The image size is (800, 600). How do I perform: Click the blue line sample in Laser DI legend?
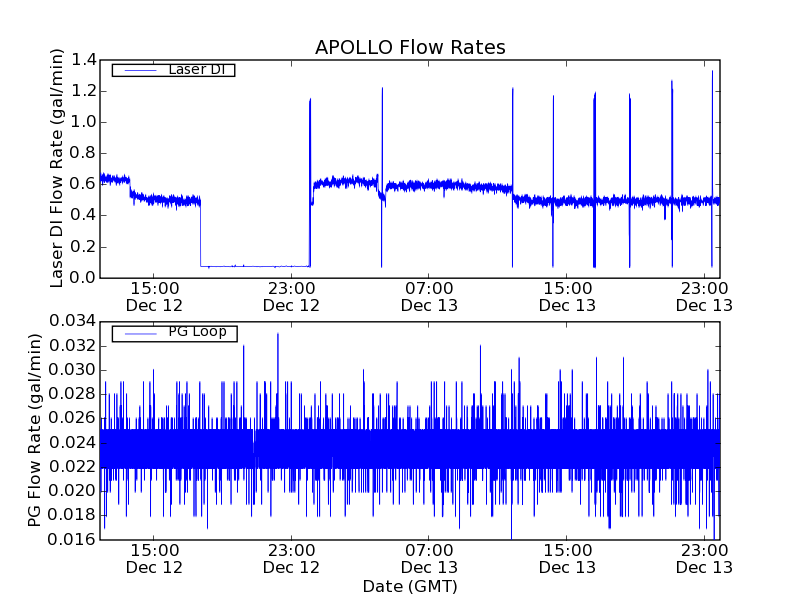tap(140, 70)
